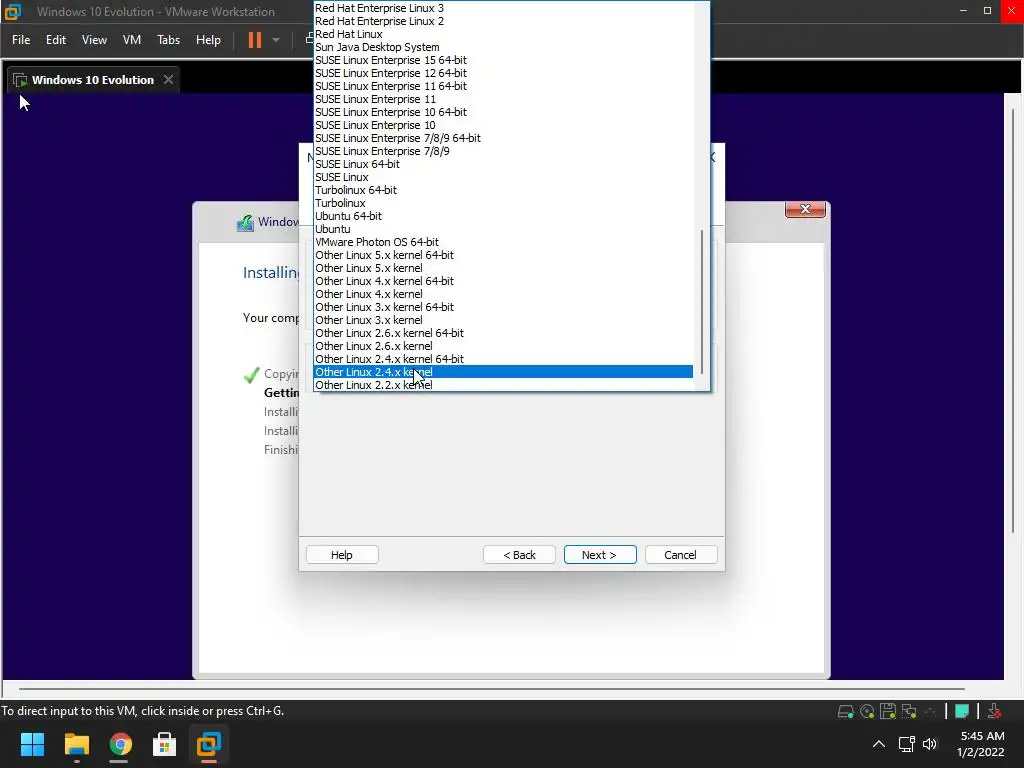Image resolution: width=1024 pixels, height=768 pixels.
Task: Click the < Back button
Action: 519,554
